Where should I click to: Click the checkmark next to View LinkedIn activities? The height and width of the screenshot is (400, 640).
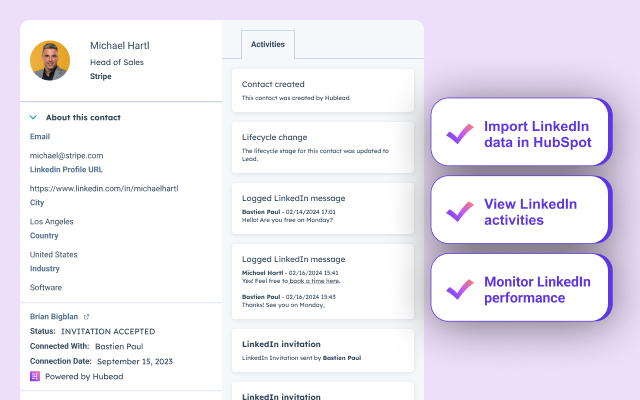coord(460,212)
